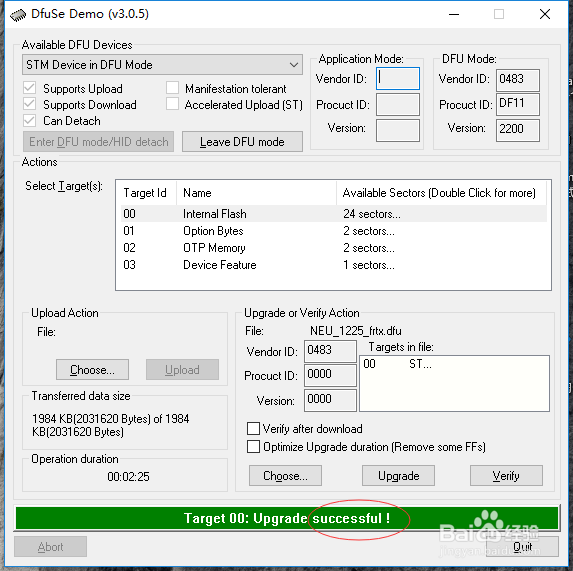The height and width of the screenshot is (571, 573).
Task: Click the Available Sectors column header
Action: (x=441, y=193)
